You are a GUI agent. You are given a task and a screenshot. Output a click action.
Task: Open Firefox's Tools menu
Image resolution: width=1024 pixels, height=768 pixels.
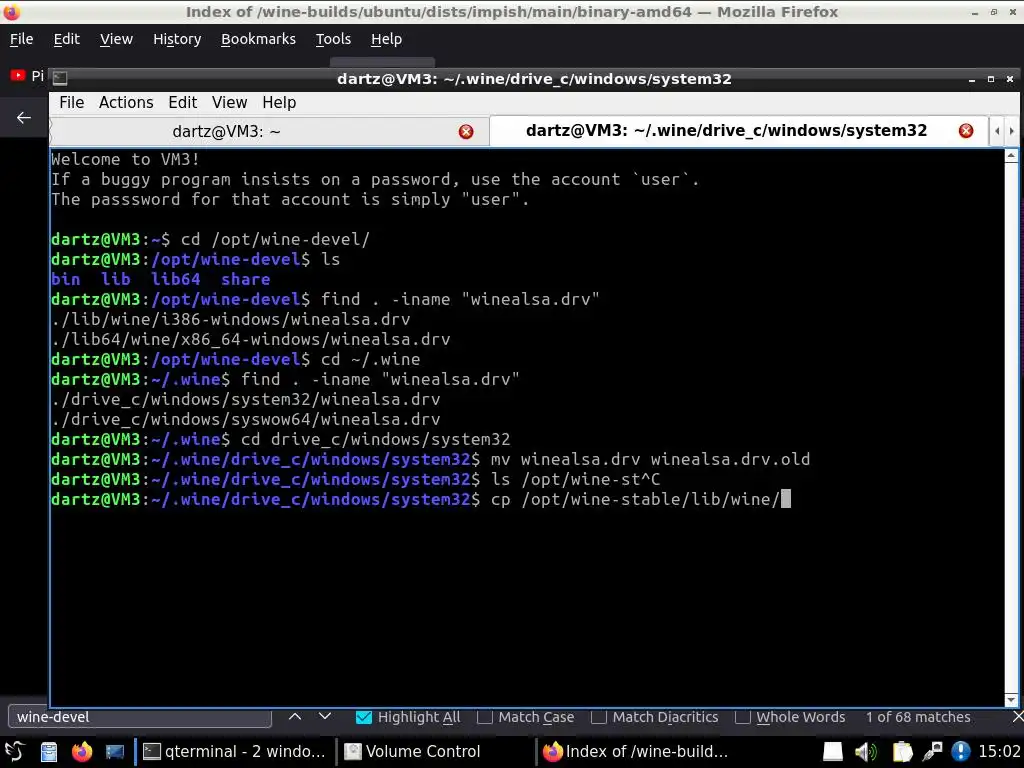[333, 39]
